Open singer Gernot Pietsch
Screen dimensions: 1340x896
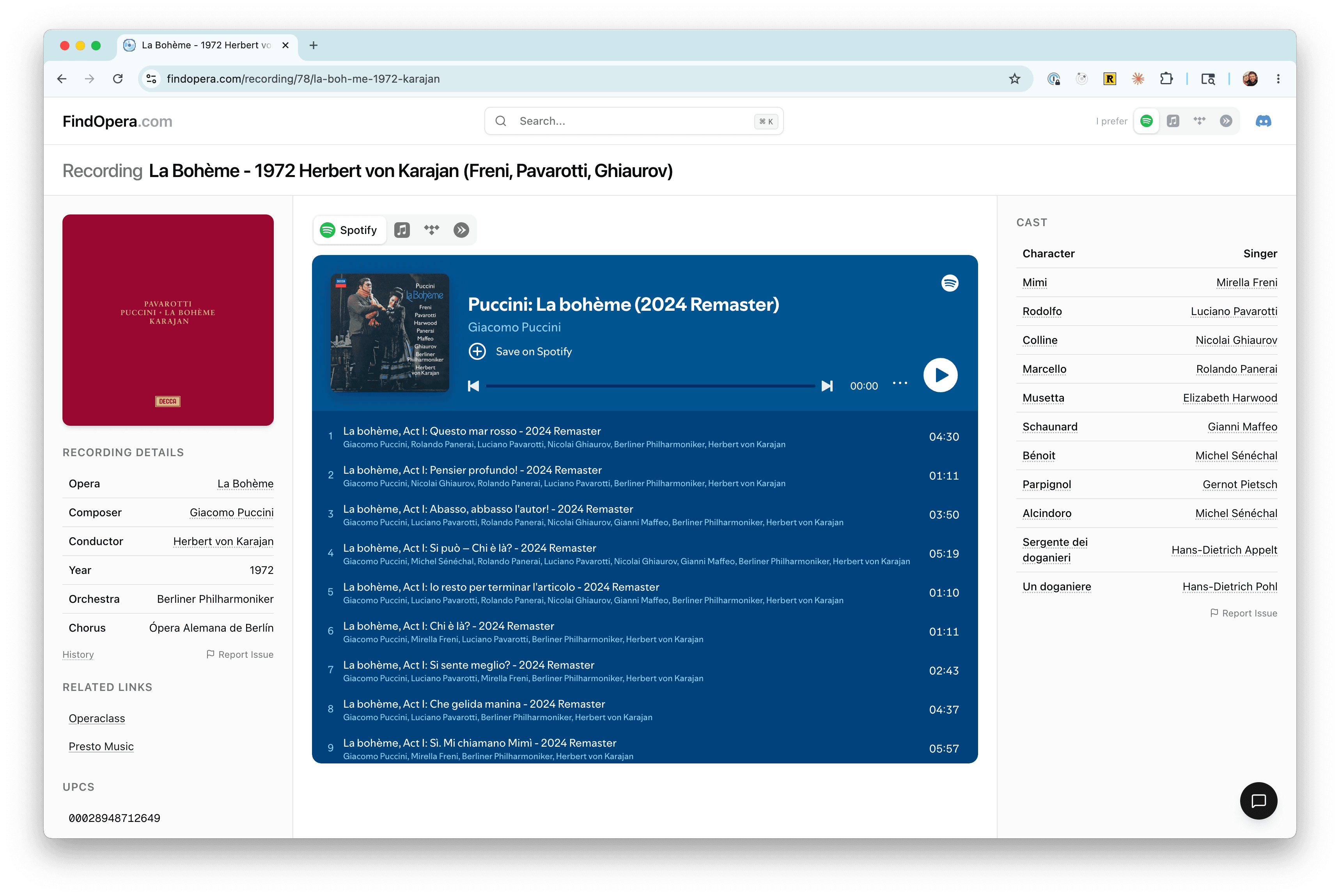1240,485
